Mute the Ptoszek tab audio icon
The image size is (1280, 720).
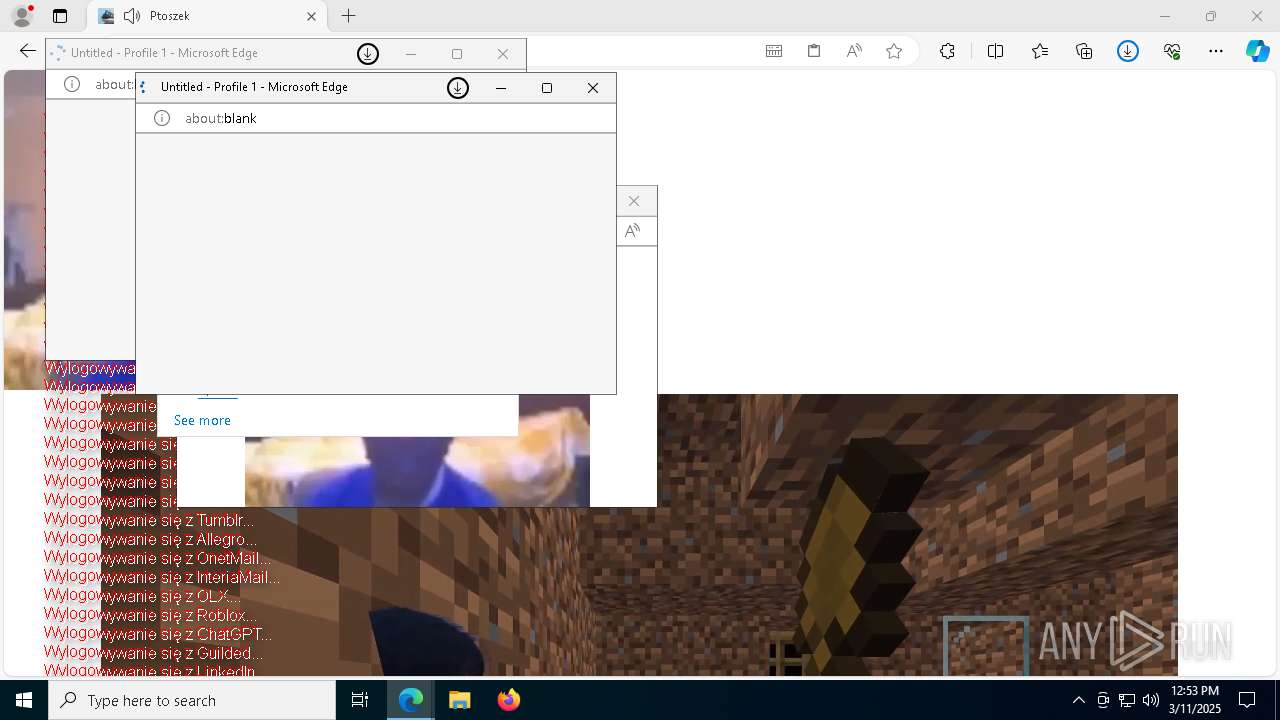132,16
